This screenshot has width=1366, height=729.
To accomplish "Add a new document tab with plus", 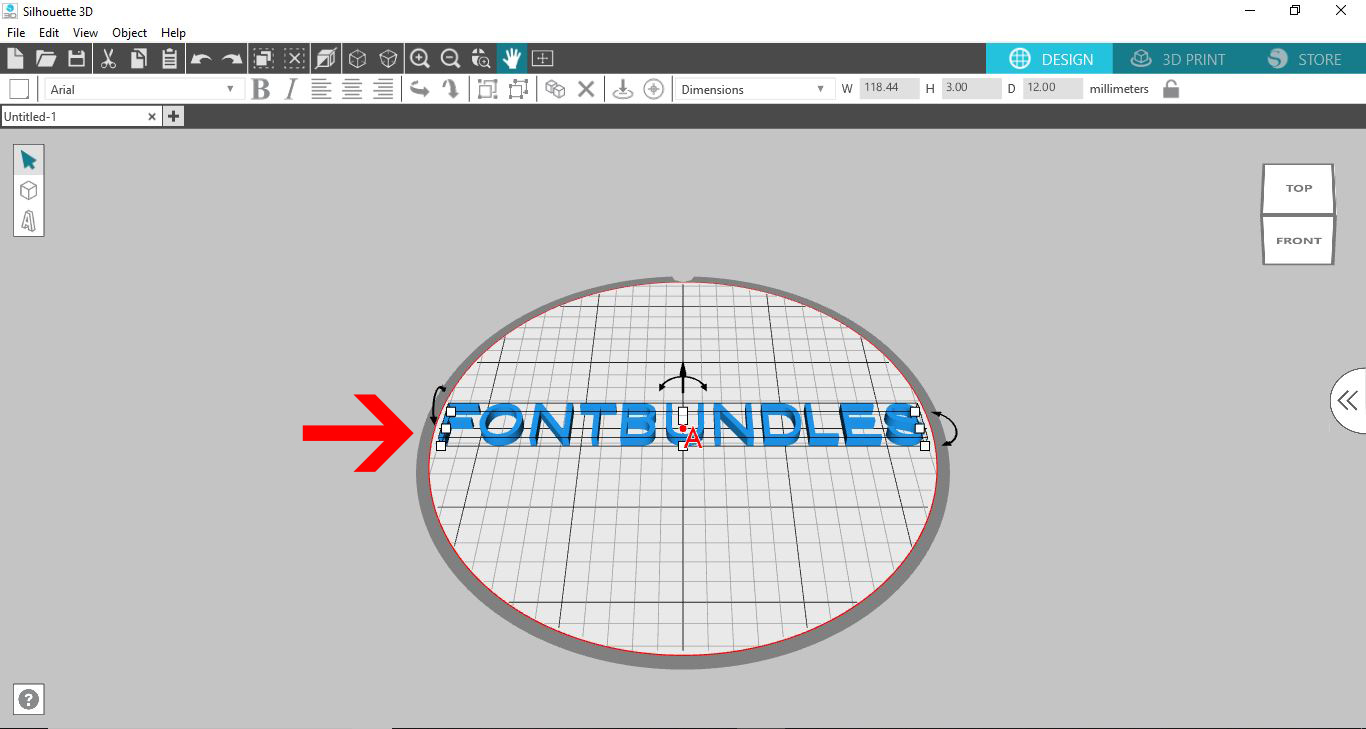I will click(174, 116).
